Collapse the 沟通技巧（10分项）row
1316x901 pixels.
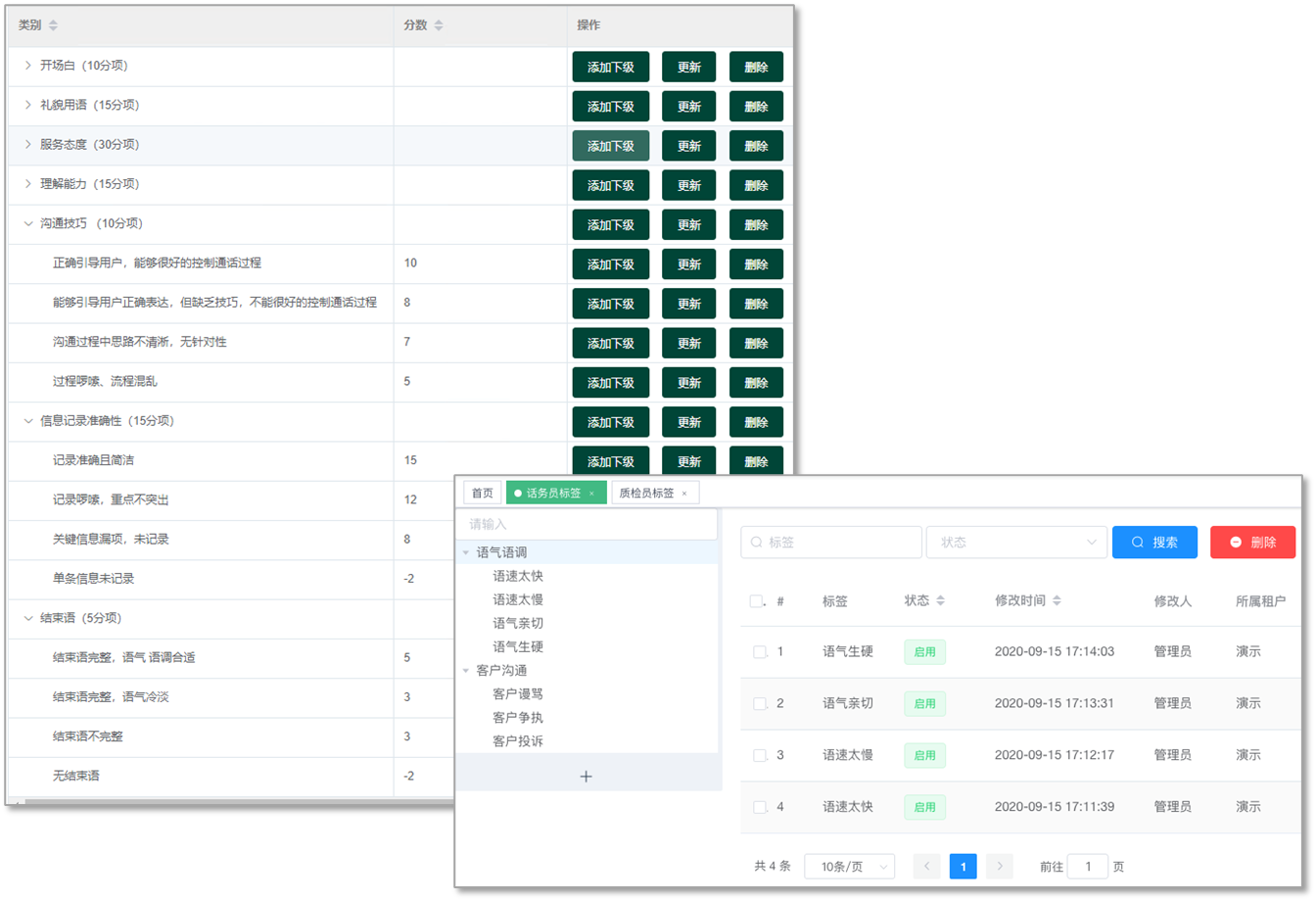pyautogui.click(x=28, y=223)
